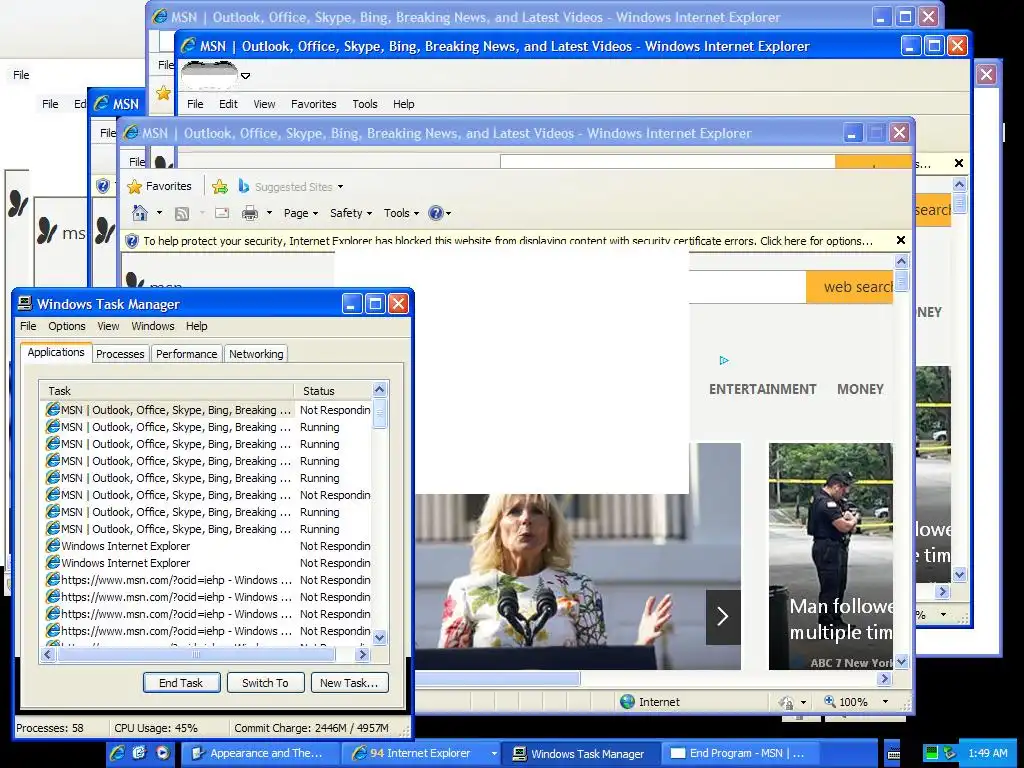The height and width of the screenshot is (768, 1024).
Task: Open the Options menu in Task Manager
Action: 67,326
